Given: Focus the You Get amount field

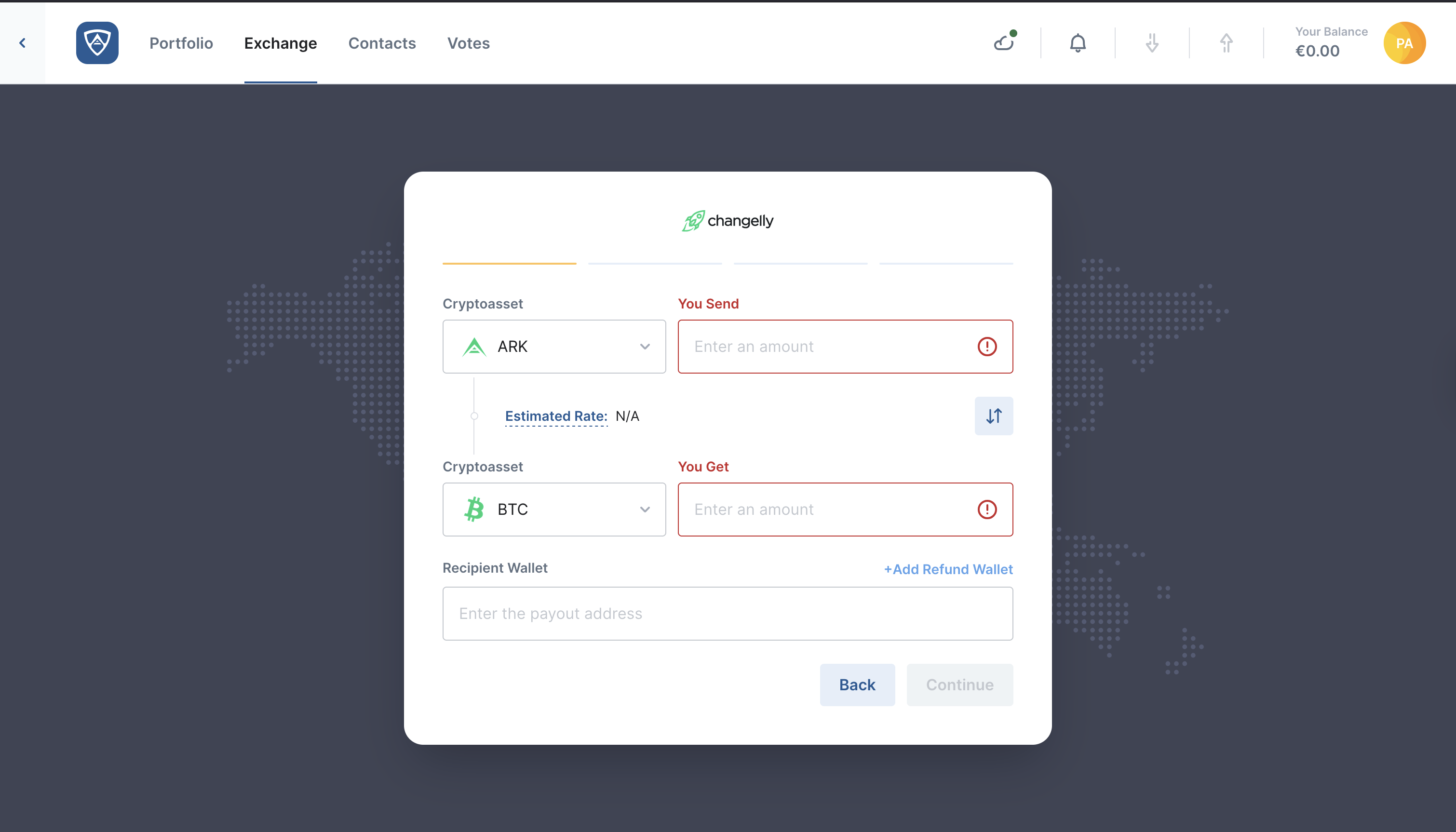Looking at the screenshot, I should [x=845, y=509].
